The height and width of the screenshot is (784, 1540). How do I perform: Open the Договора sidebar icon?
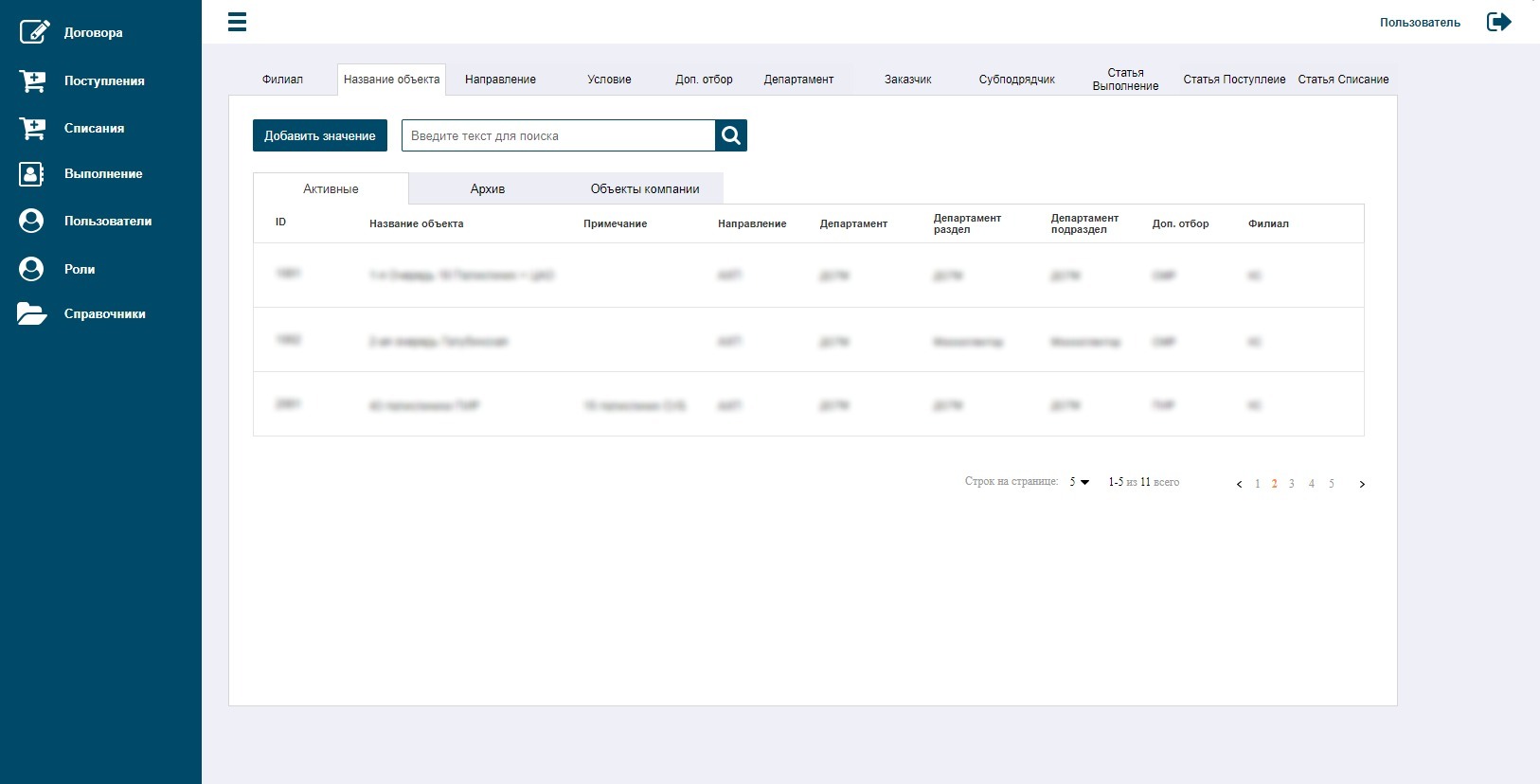click(34, 31)
